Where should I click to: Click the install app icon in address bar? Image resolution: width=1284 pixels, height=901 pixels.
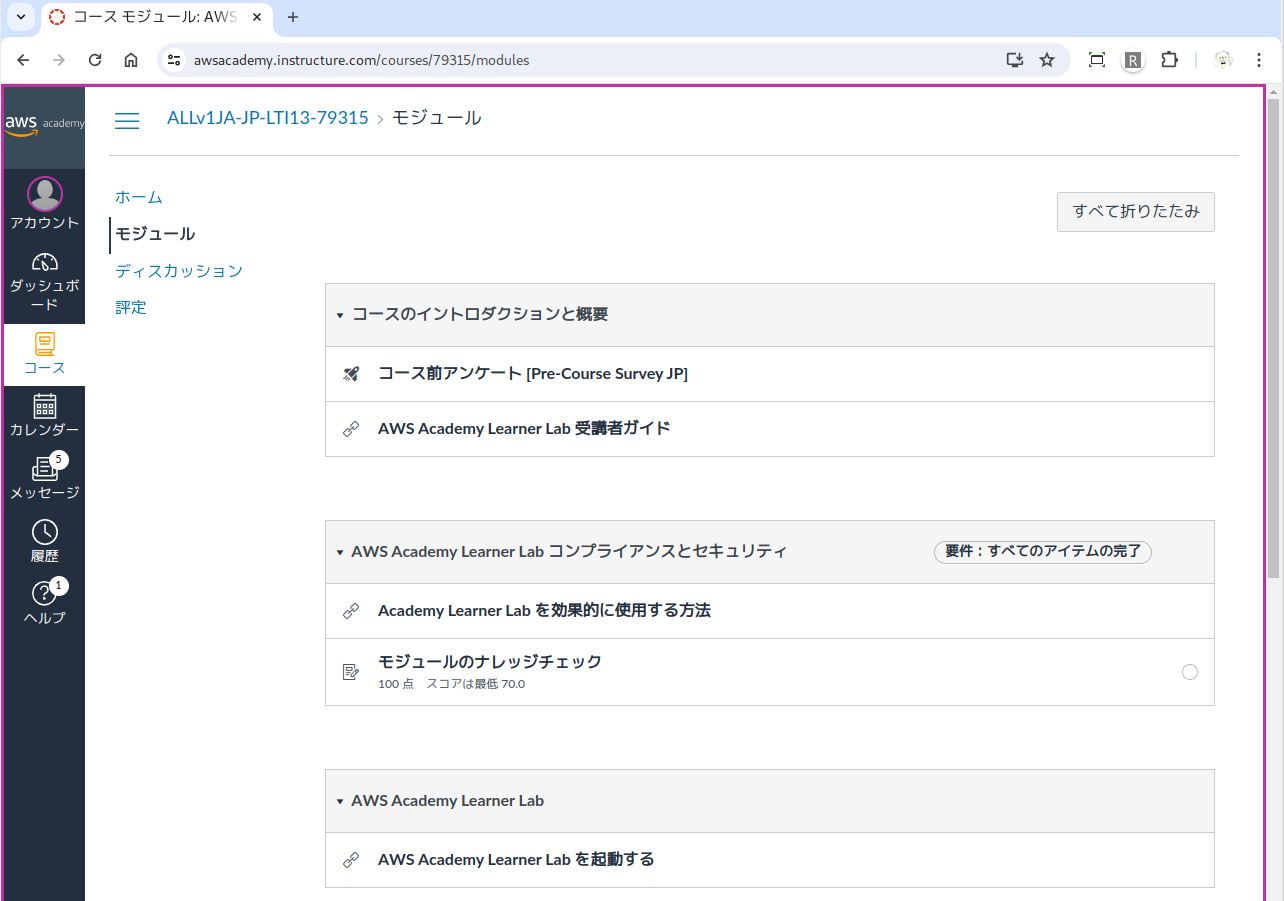[x=1015, y=60]
